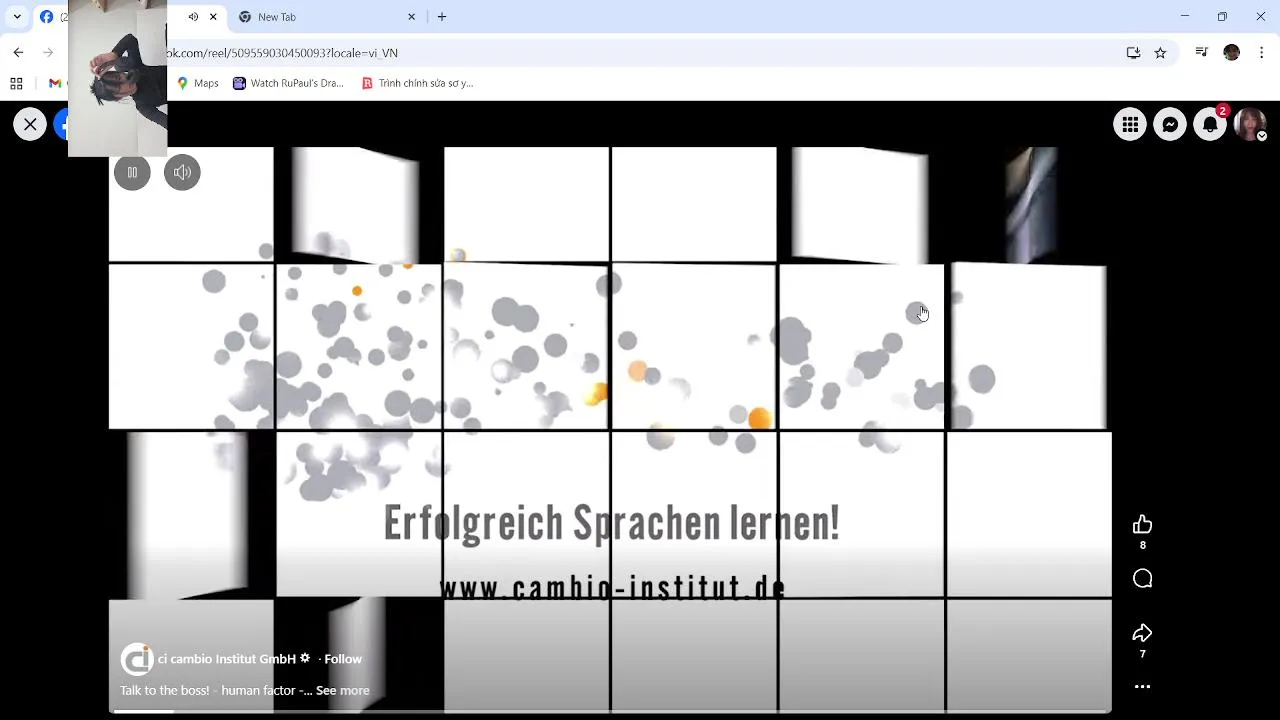
Task: Open the media controls icon
Action: pos(1202,53)
